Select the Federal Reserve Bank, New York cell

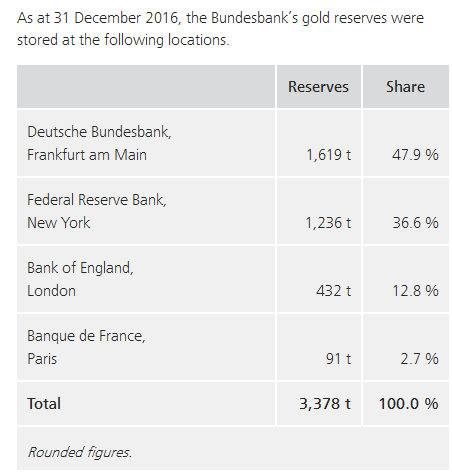click(x=146, y=211)
